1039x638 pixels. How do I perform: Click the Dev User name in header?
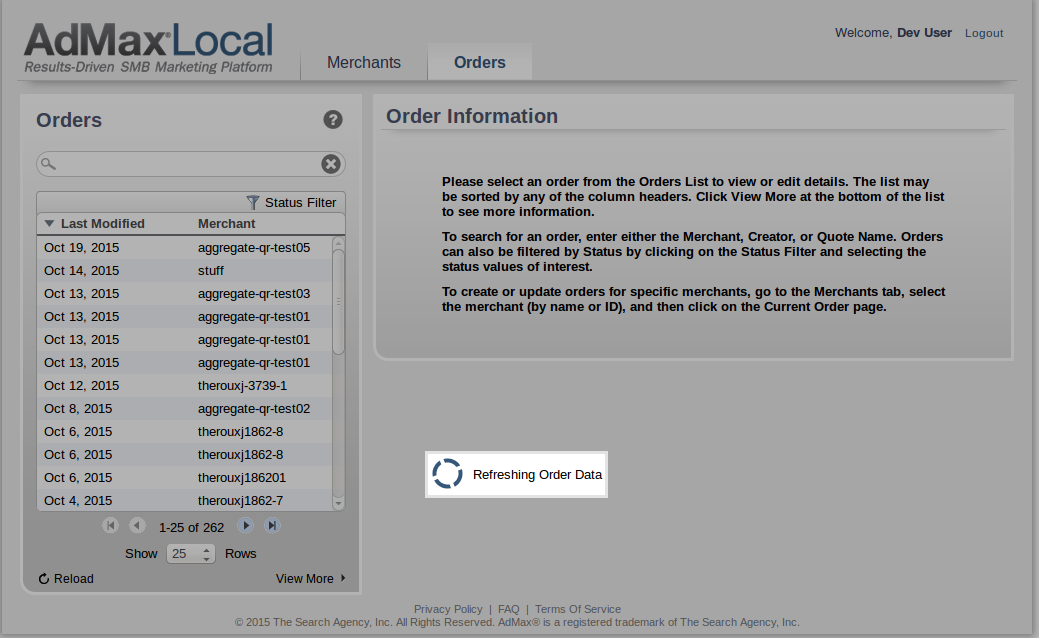pos(924,32)
